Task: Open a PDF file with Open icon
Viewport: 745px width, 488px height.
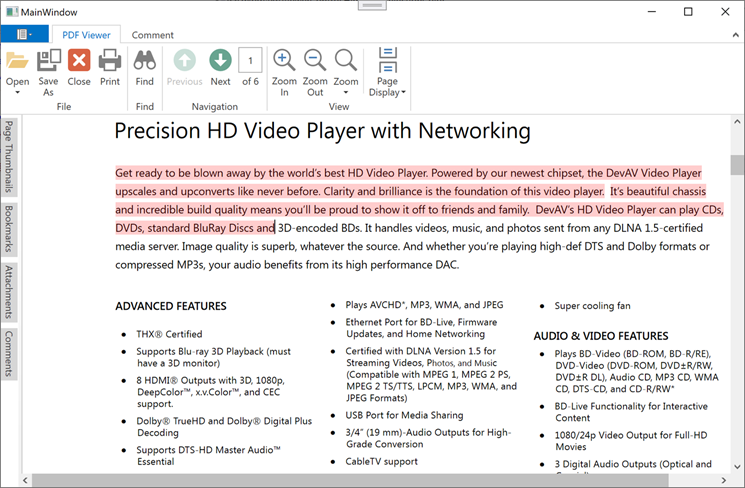Action: [18, 61]
